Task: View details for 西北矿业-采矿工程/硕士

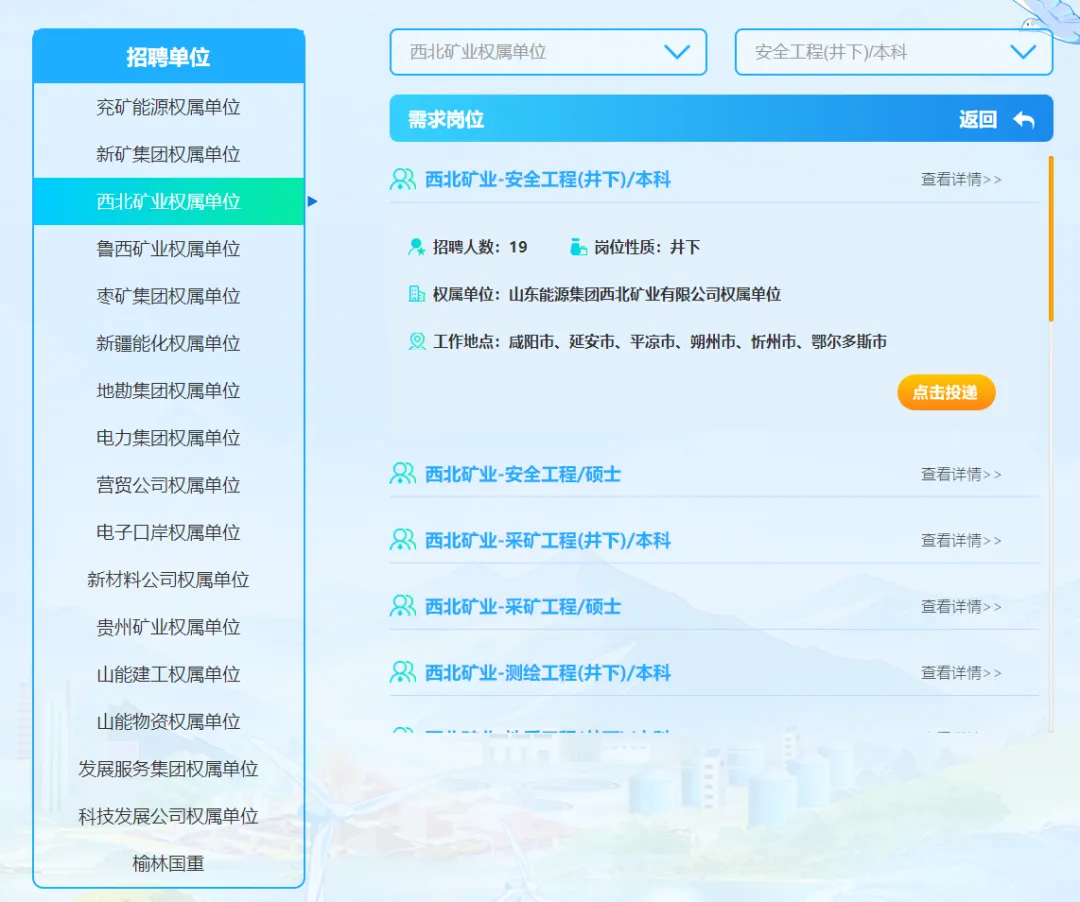Action: pyautogui.click(x=962, y=607)
